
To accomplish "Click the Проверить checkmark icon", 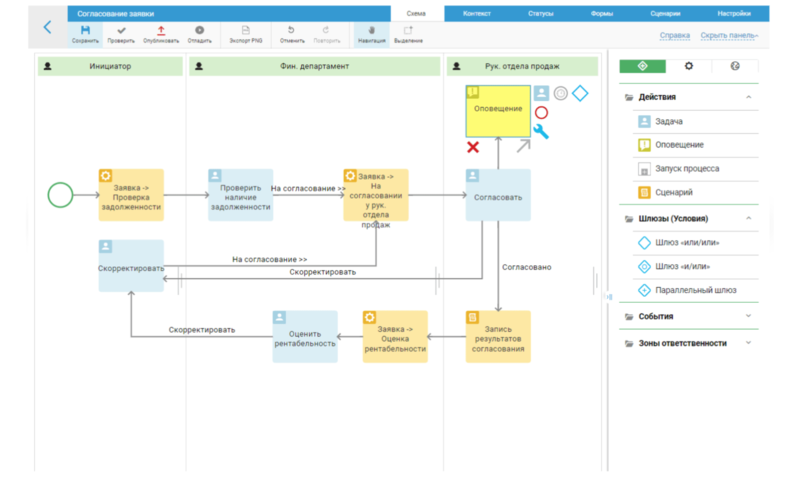I will click(x=121, y=32).
